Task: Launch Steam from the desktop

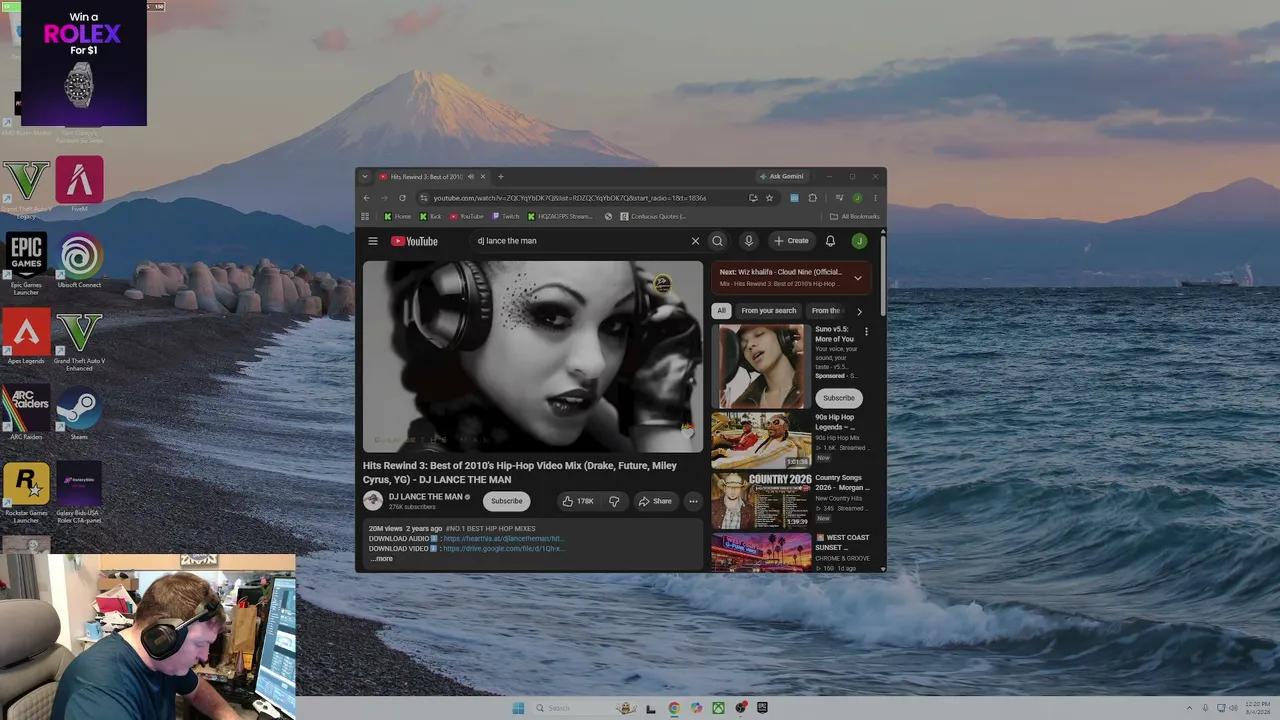Action: (79, 413)
